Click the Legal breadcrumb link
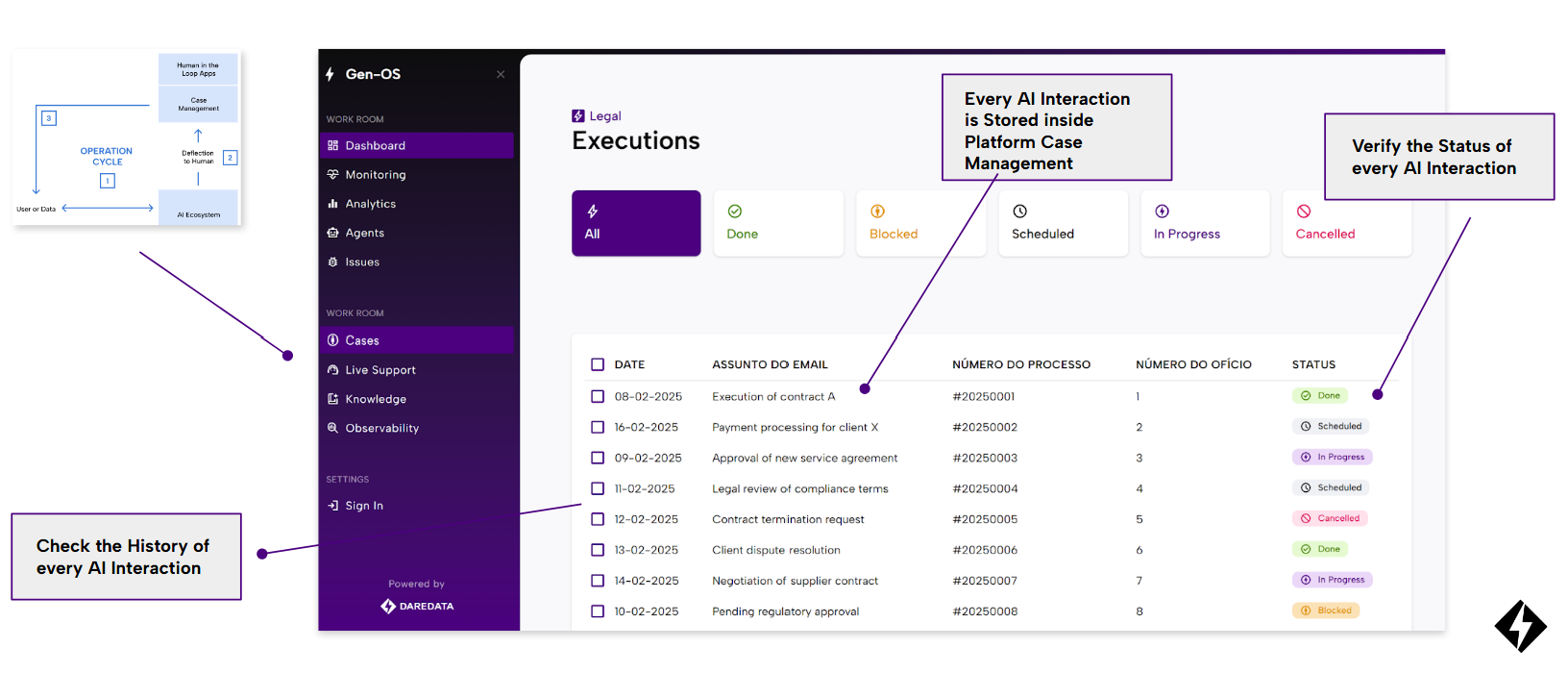 [605, 115]
